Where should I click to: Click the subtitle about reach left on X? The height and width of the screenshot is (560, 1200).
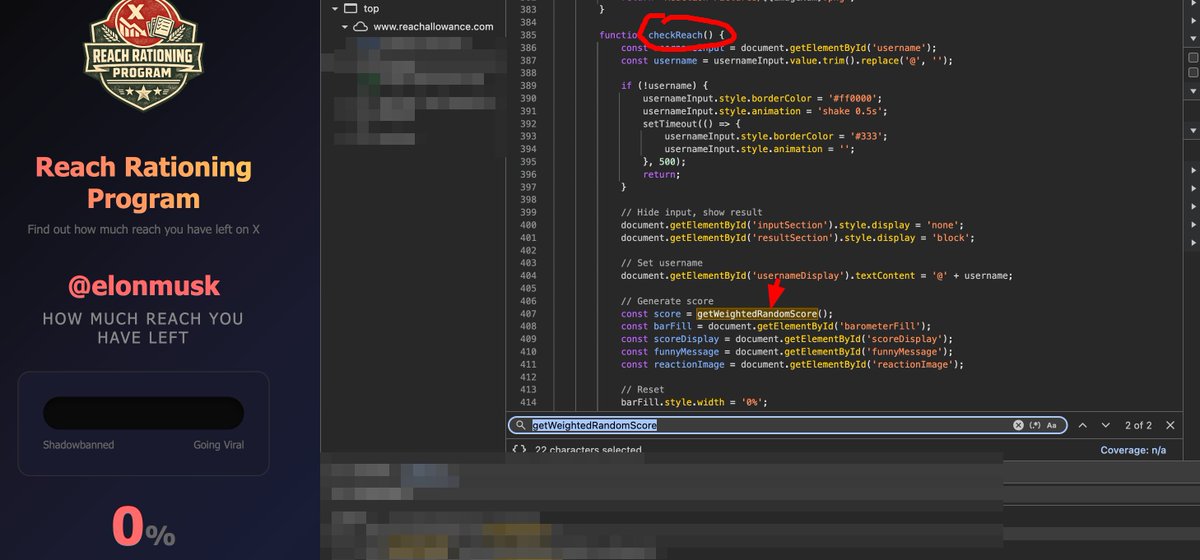(x=143, y=229)
